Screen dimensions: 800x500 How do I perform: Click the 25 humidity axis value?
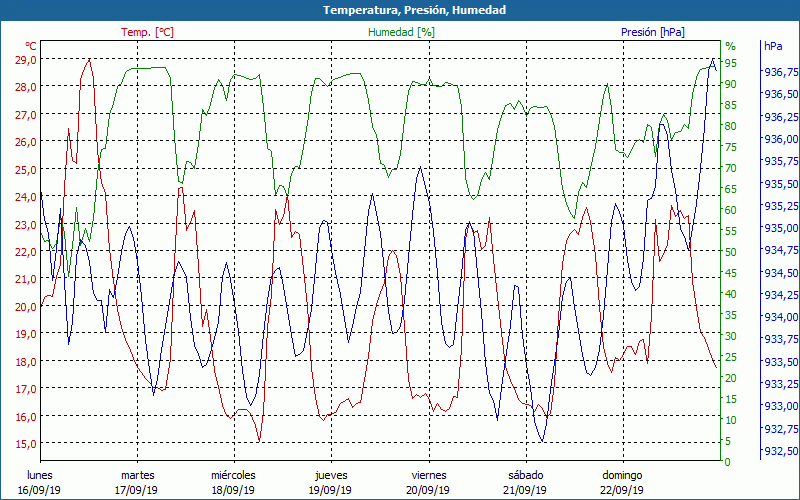731,357
